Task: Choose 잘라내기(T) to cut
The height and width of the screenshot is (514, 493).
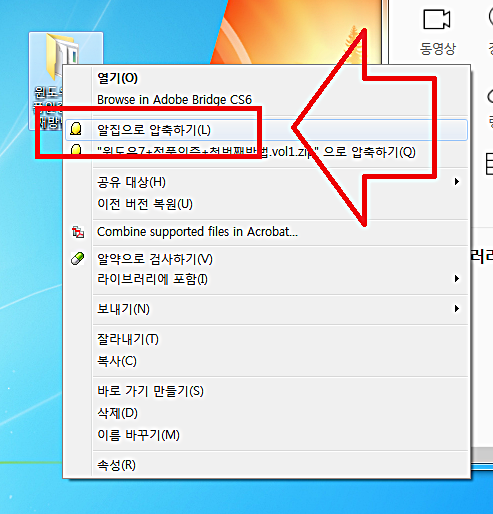Action: tap(266, 339)
